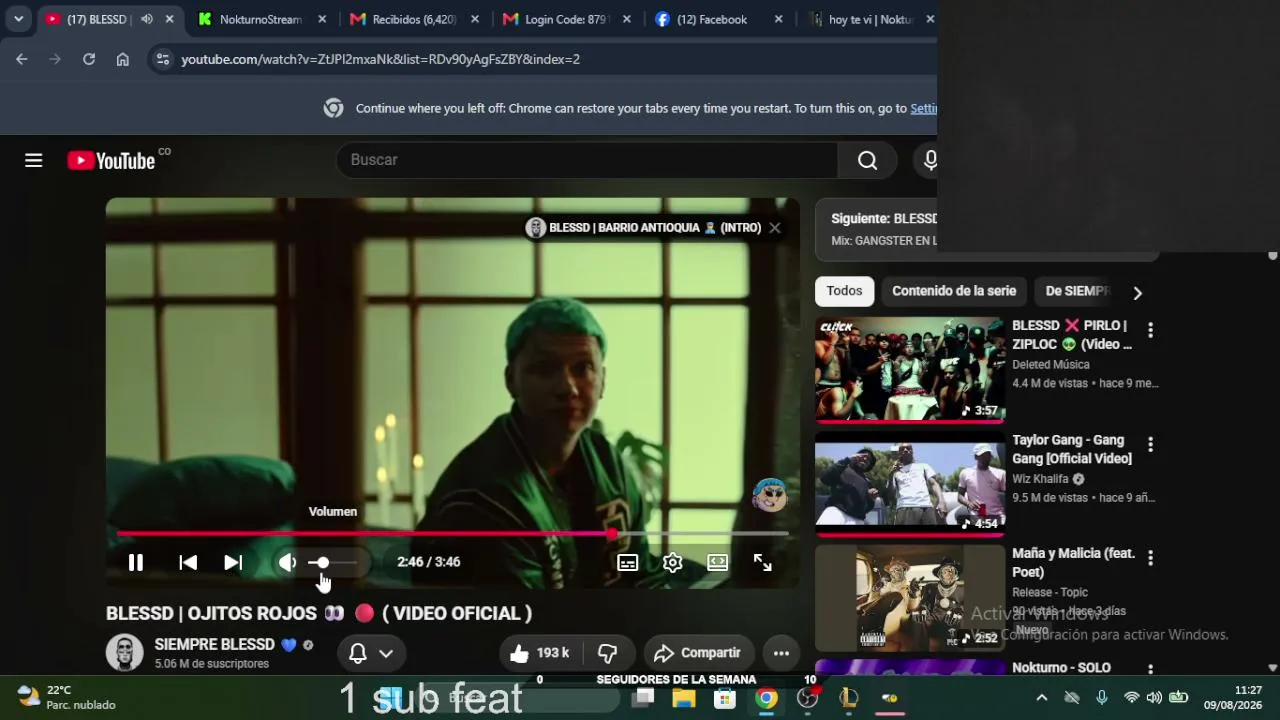Switch to the Login Code Gmail tab

tap(567, 19)
